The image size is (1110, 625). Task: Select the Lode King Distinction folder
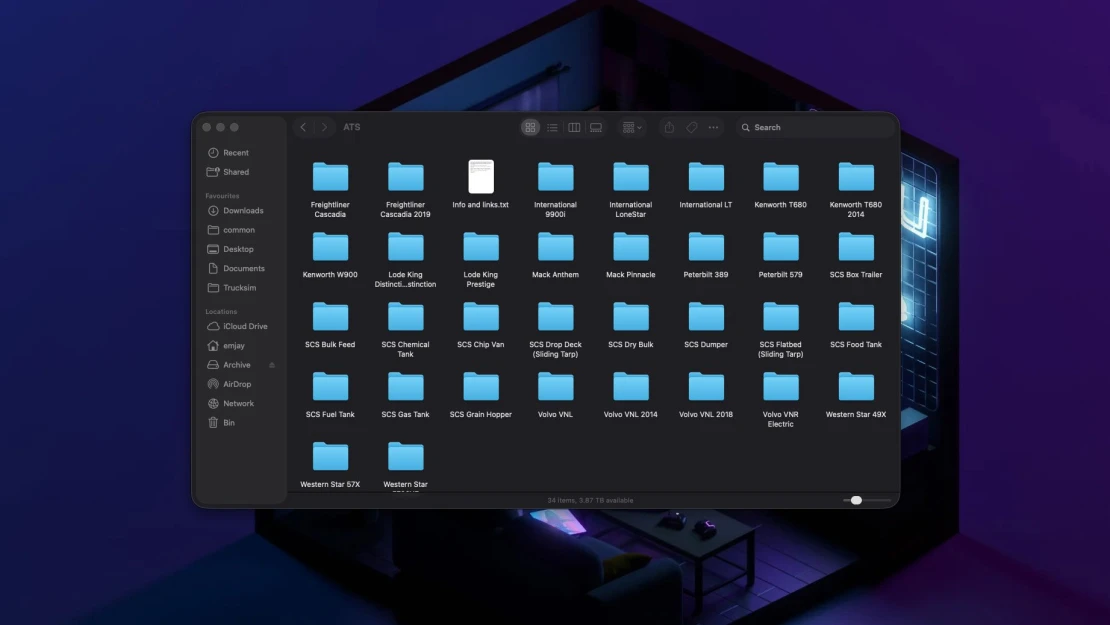coord(406,247)
